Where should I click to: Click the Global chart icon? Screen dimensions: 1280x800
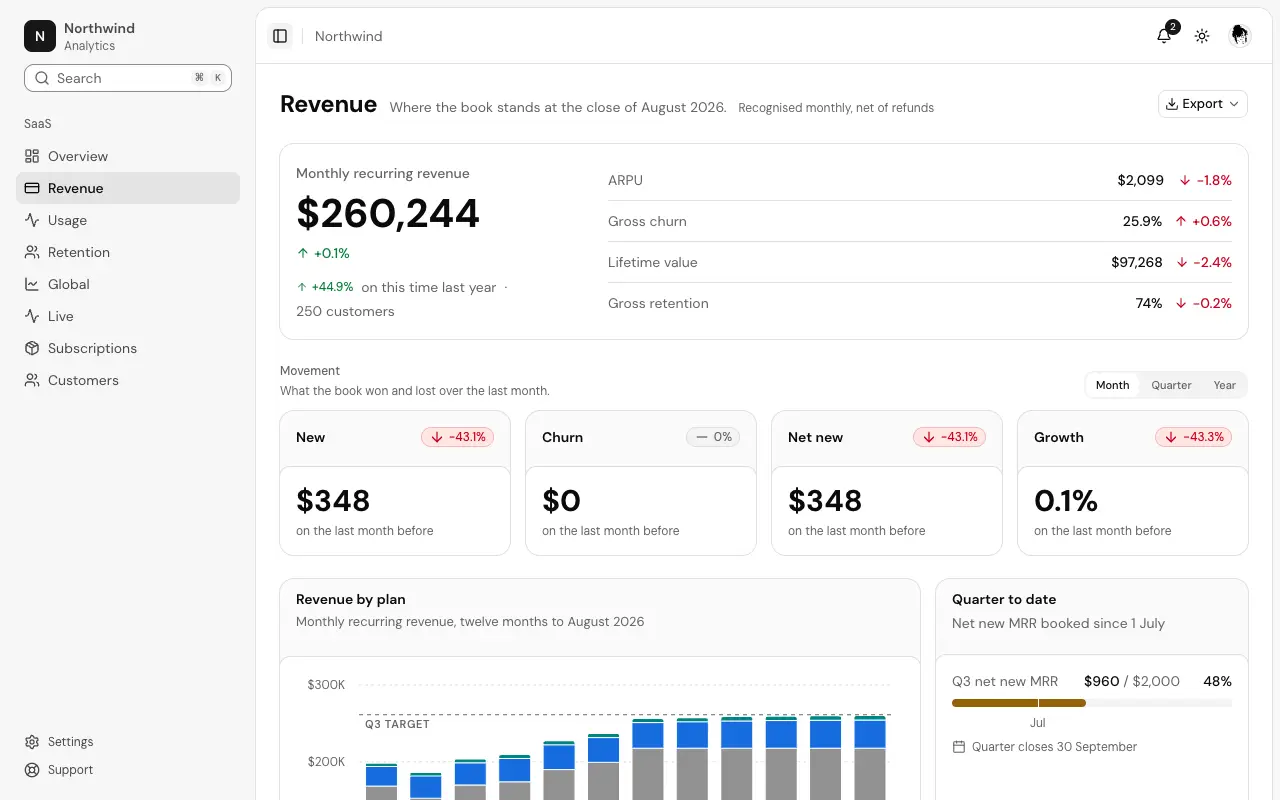tap(32, 284)
